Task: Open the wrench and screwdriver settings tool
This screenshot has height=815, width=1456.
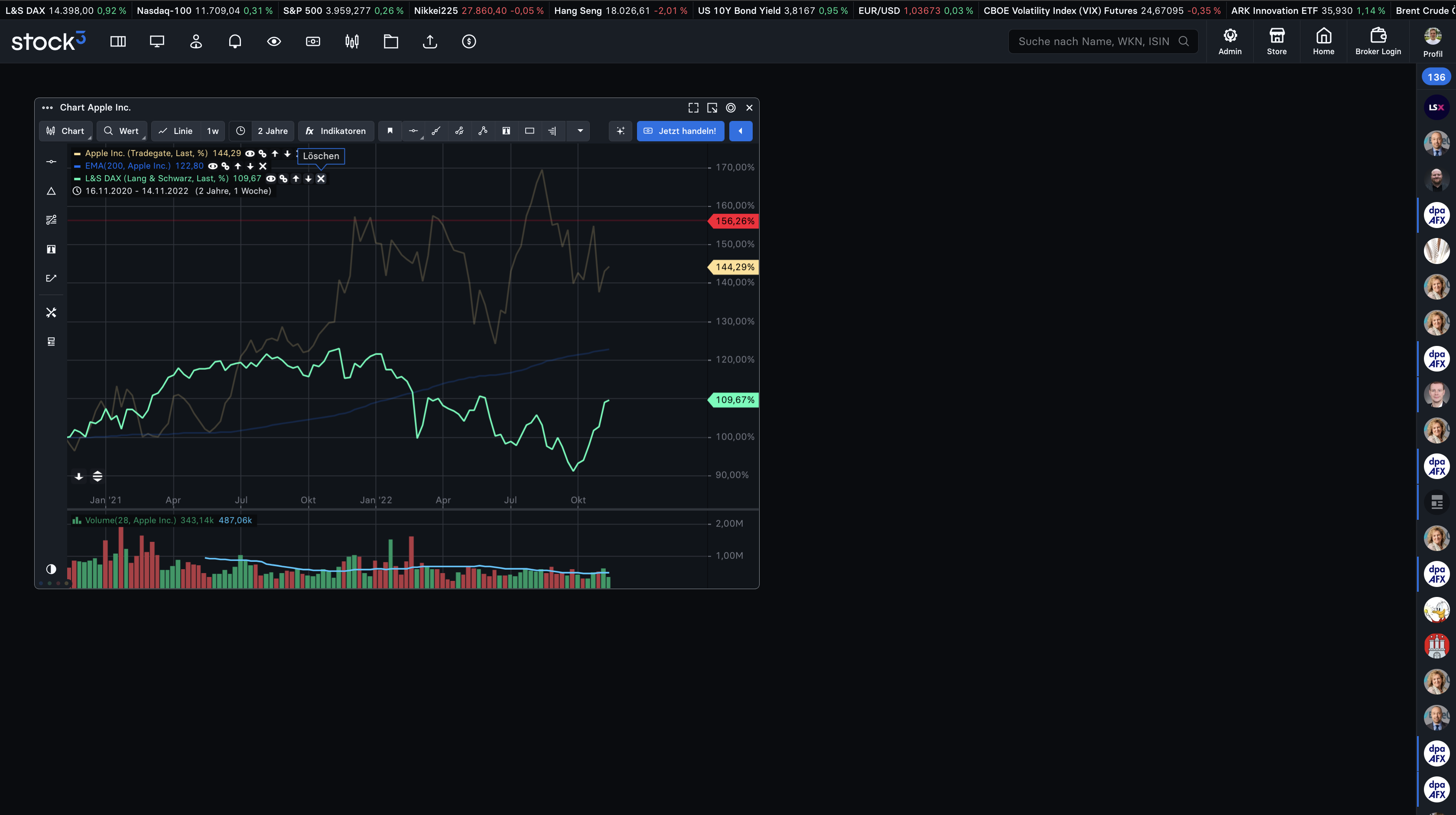Action: 51,312
